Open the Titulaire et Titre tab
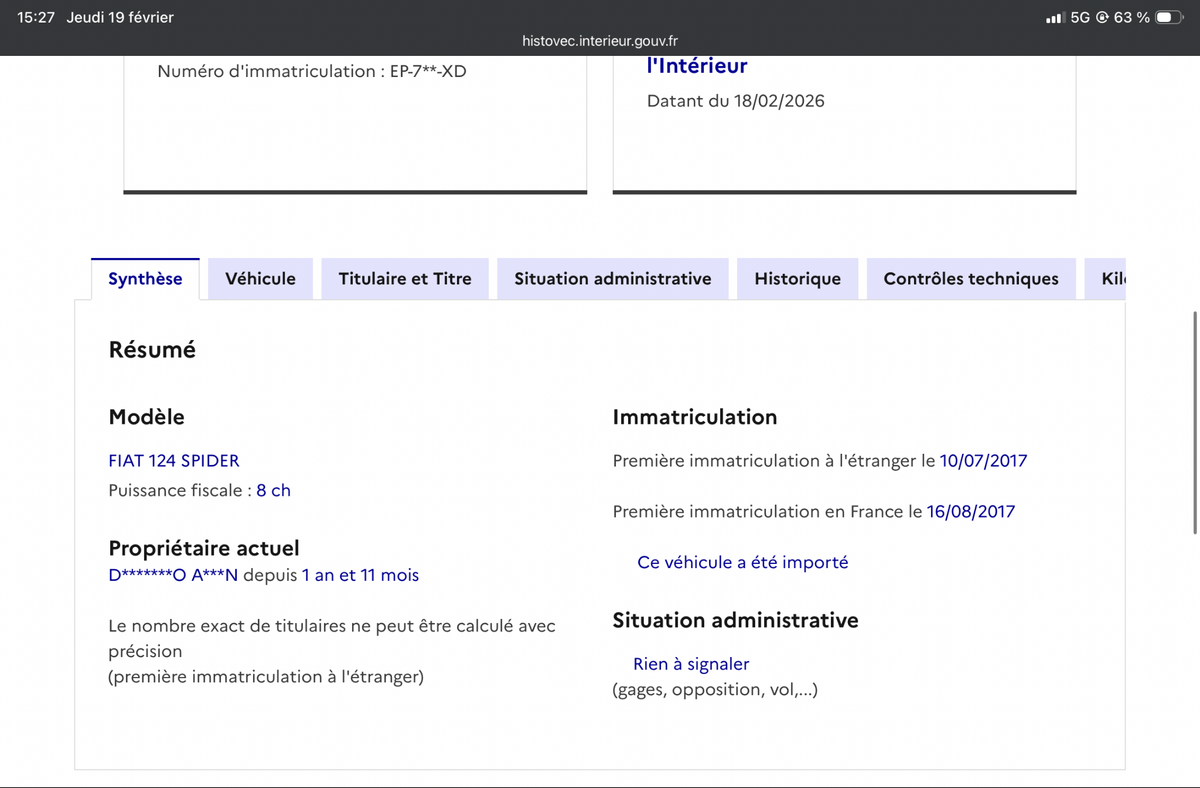1200x788 pixels. pyautogui.click(x=405, y=279)
